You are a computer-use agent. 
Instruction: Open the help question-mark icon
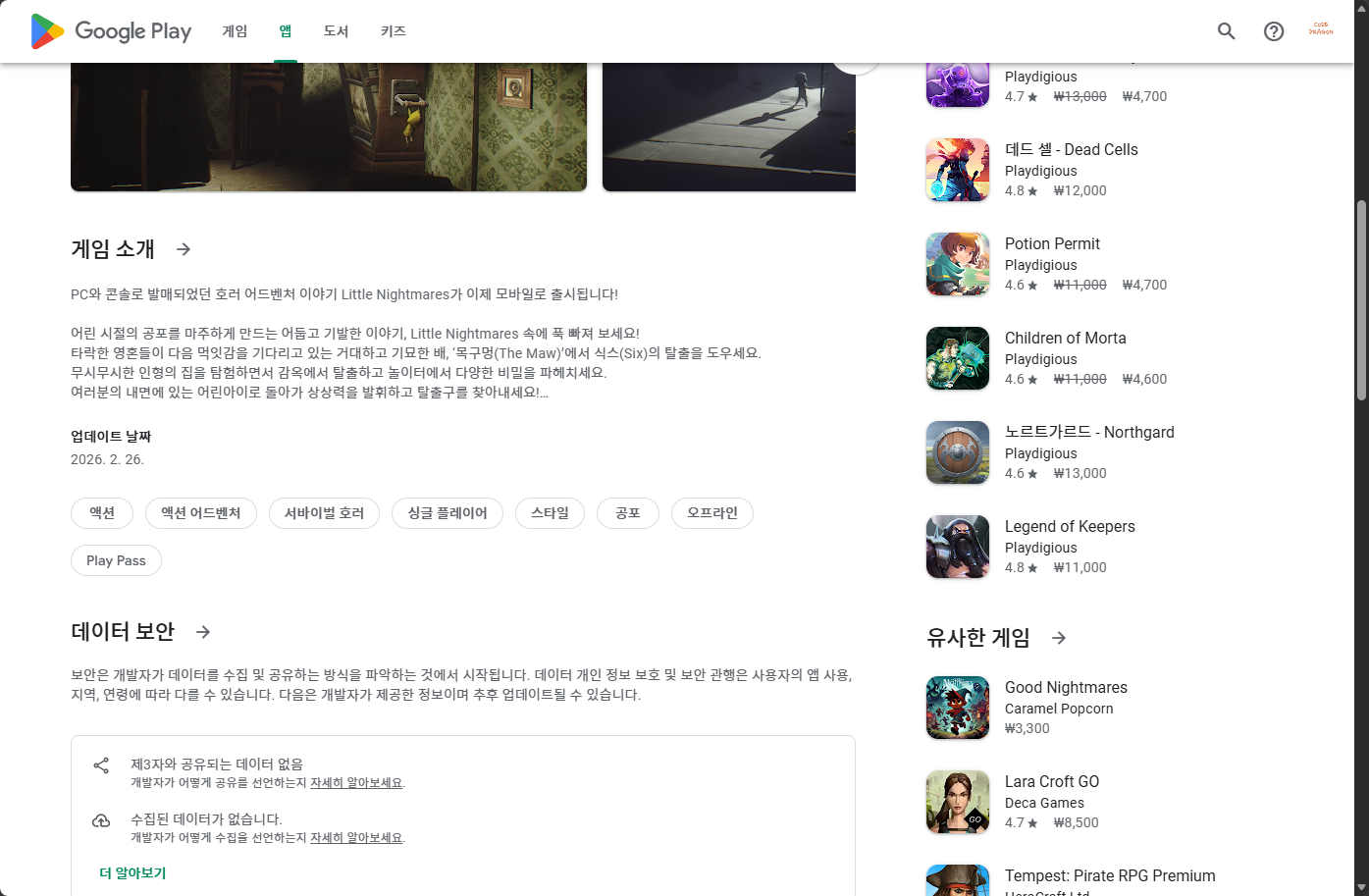pos(1274,31)
